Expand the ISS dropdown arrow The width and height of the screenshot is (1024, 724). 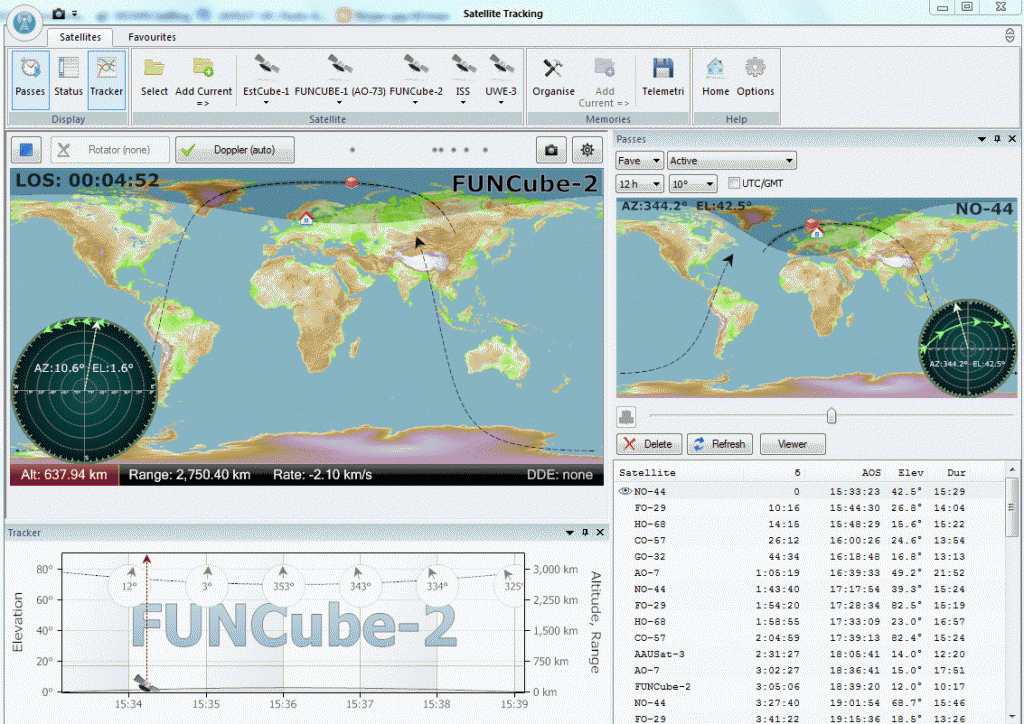click(463, 102)
